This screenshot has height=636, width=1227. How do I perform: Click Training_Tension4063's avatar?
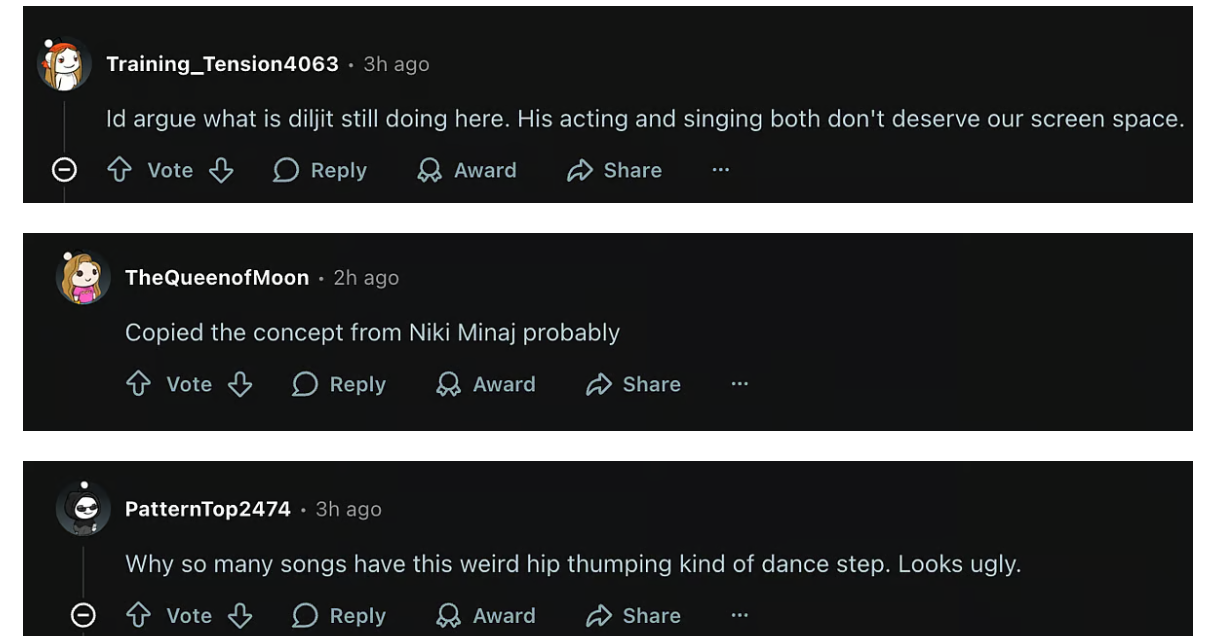point(64,63)
